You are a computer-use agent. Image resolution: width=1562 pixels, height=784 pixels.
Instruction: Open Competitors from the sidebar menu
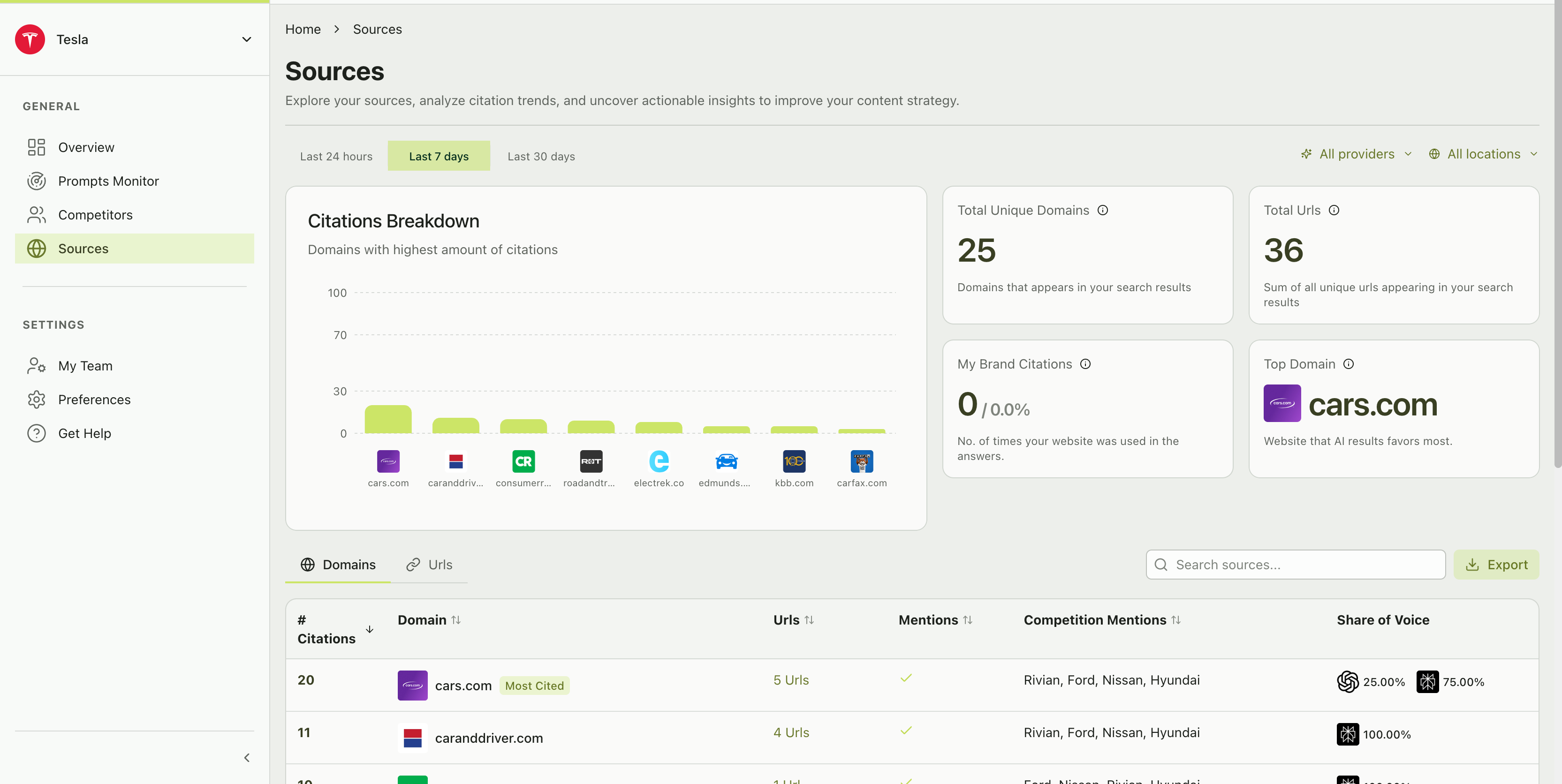(95, 215)
